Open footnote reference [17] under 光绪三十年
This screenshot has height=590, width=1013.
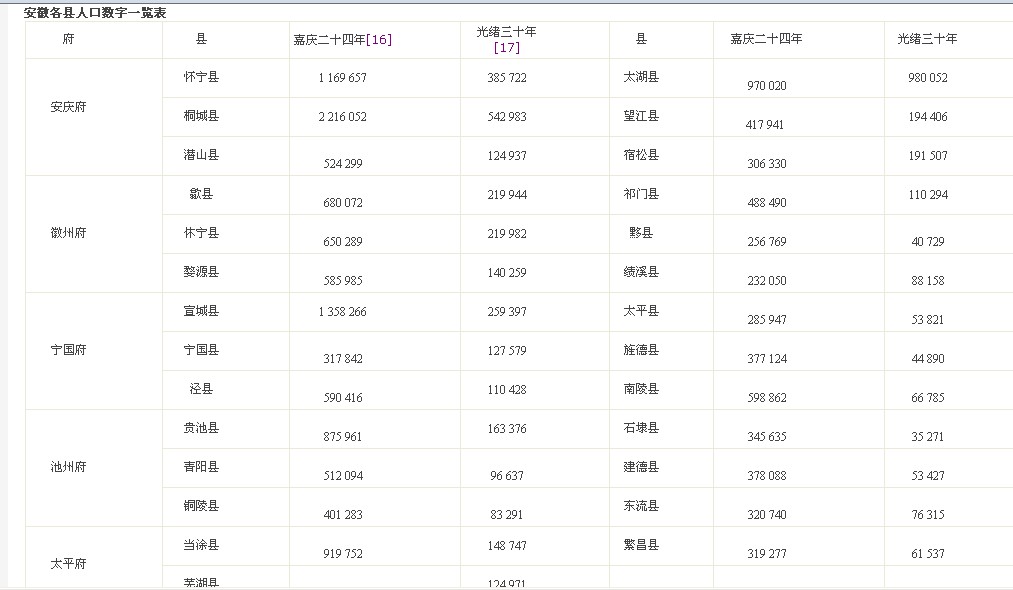click(x=506, y=47)
